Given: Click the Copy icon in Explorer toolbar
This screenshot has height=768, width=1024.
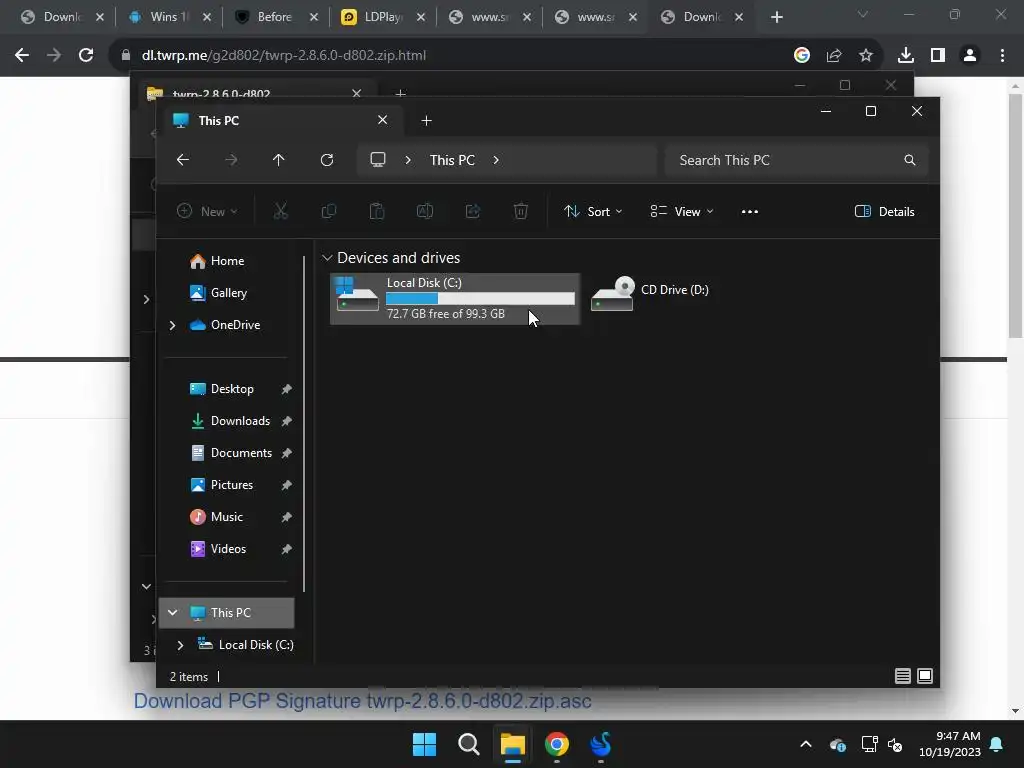Looking at the screenshot, I should (328, 211).
